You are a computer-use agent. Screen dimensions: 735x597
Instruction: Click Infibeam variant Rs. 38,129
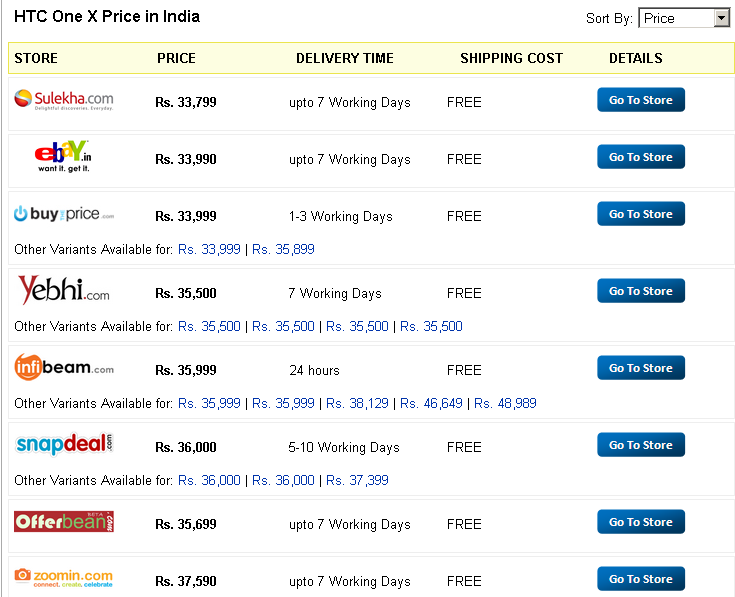pos(357,403)
